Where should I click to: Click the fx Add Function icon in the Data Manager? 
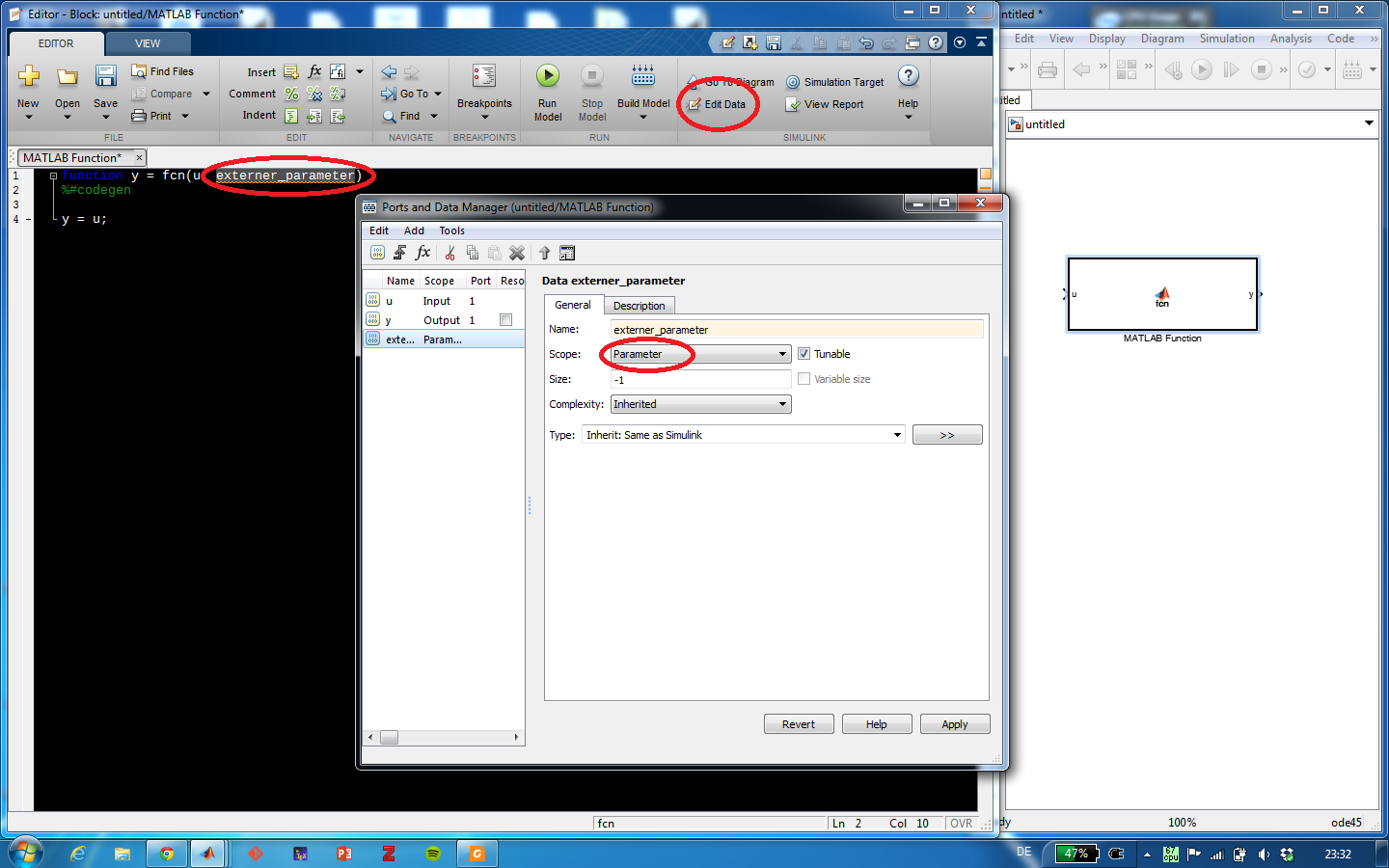[x=422, y=253]
